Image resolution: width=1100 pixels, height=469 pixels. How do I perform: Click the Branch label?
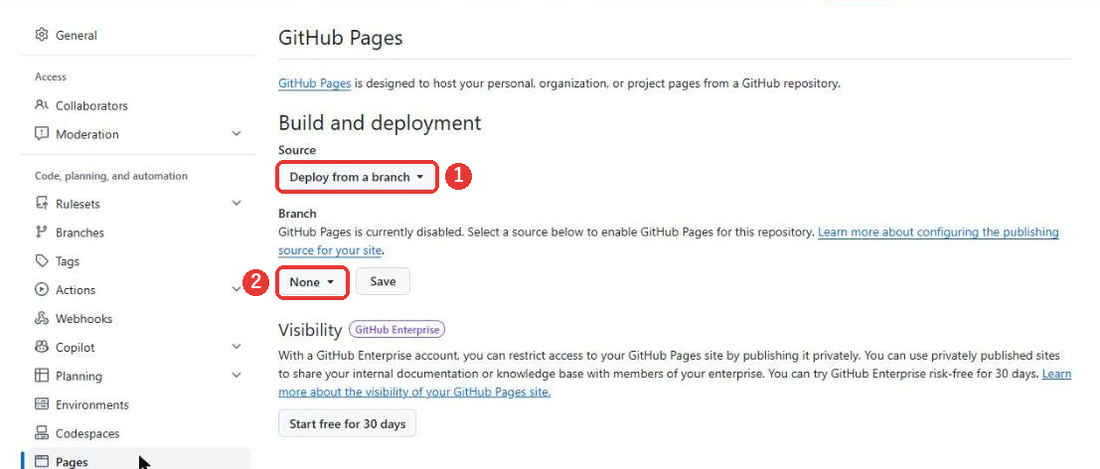pos(297,213)
